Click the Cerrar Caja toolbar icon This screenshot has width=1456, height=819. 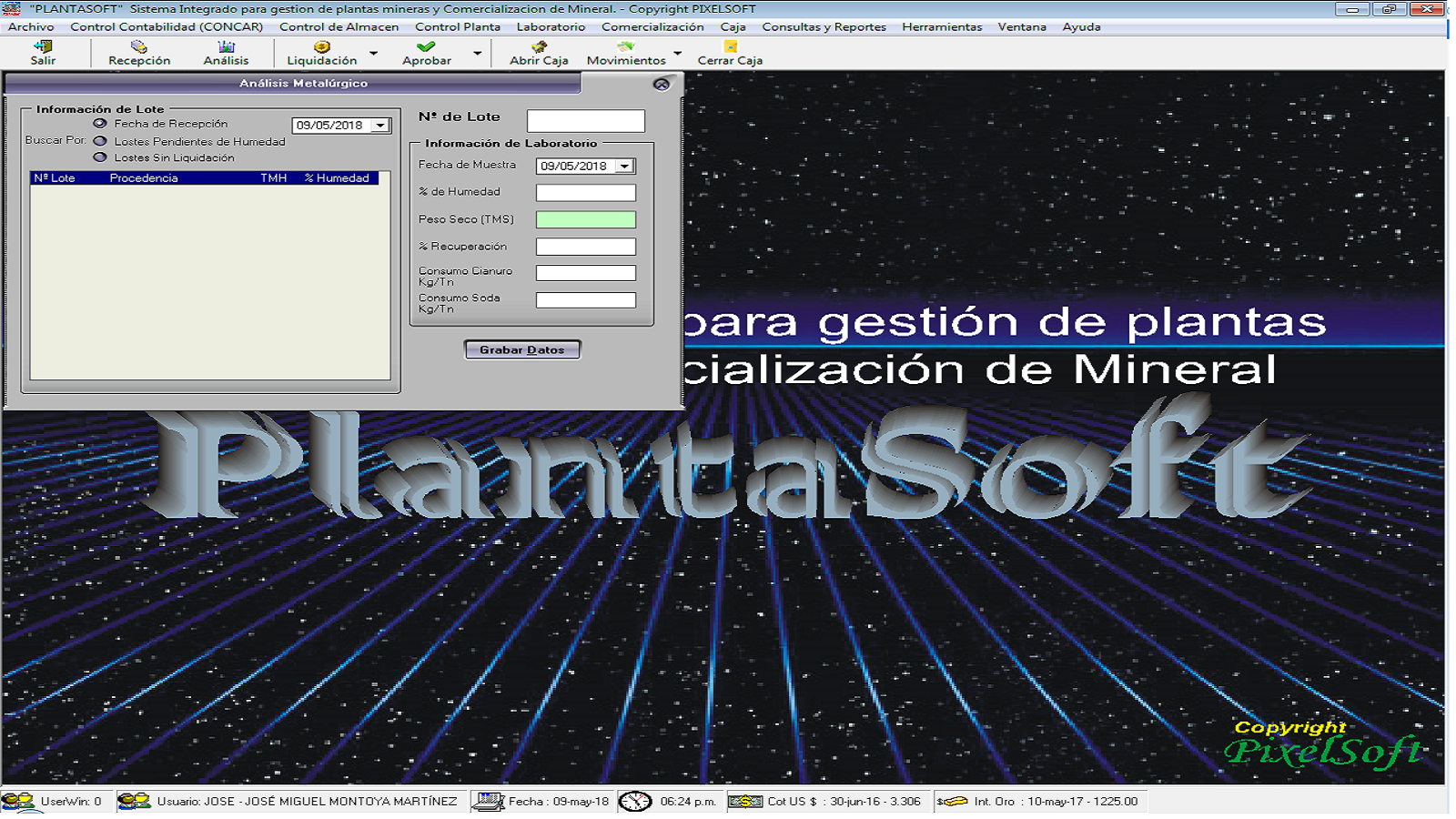coord(730,47)
